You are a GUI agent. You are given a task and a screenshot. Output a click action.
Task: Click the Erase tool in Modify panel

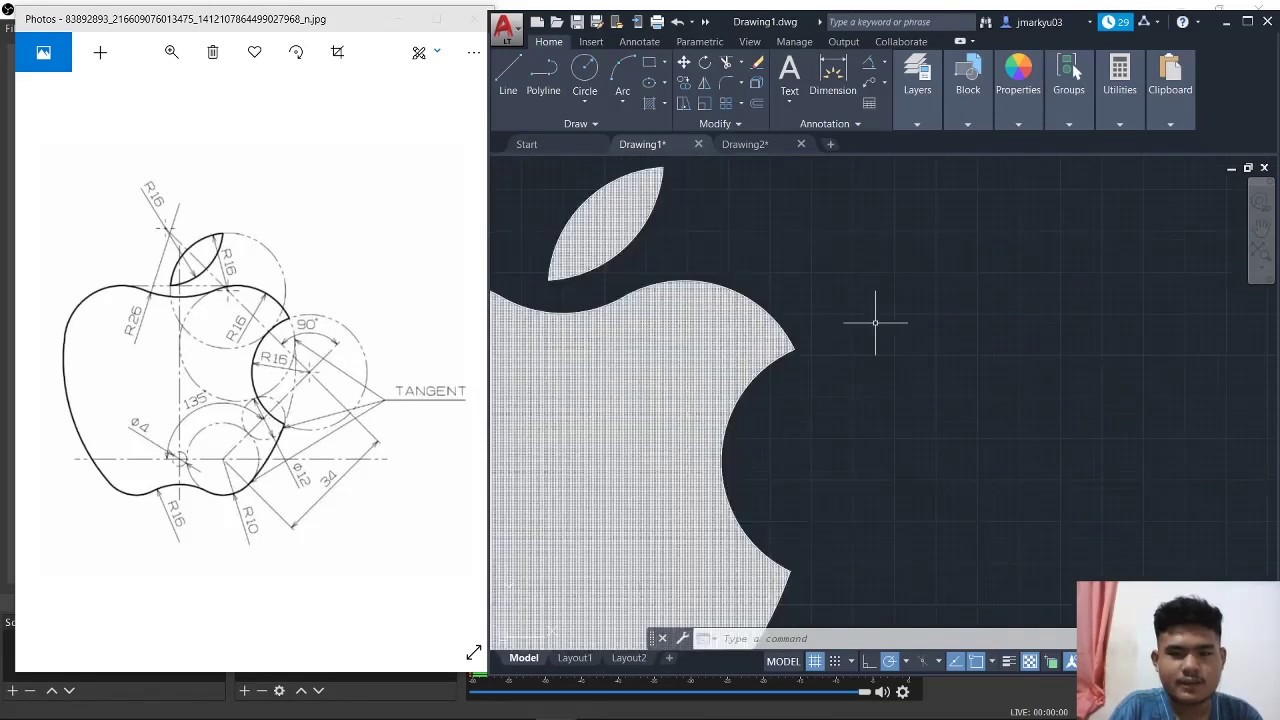click(757, 62)
